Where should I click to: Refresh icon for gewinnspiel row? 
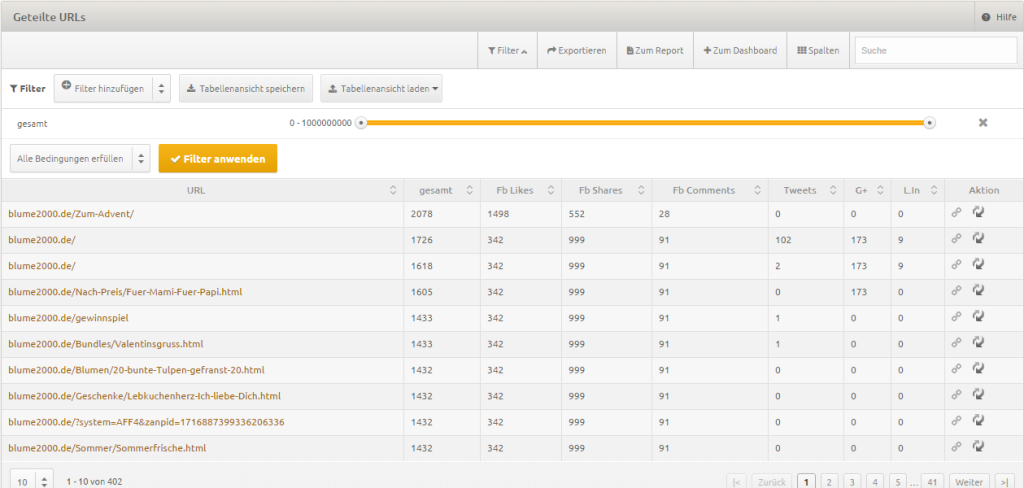[x=978, y=316]
